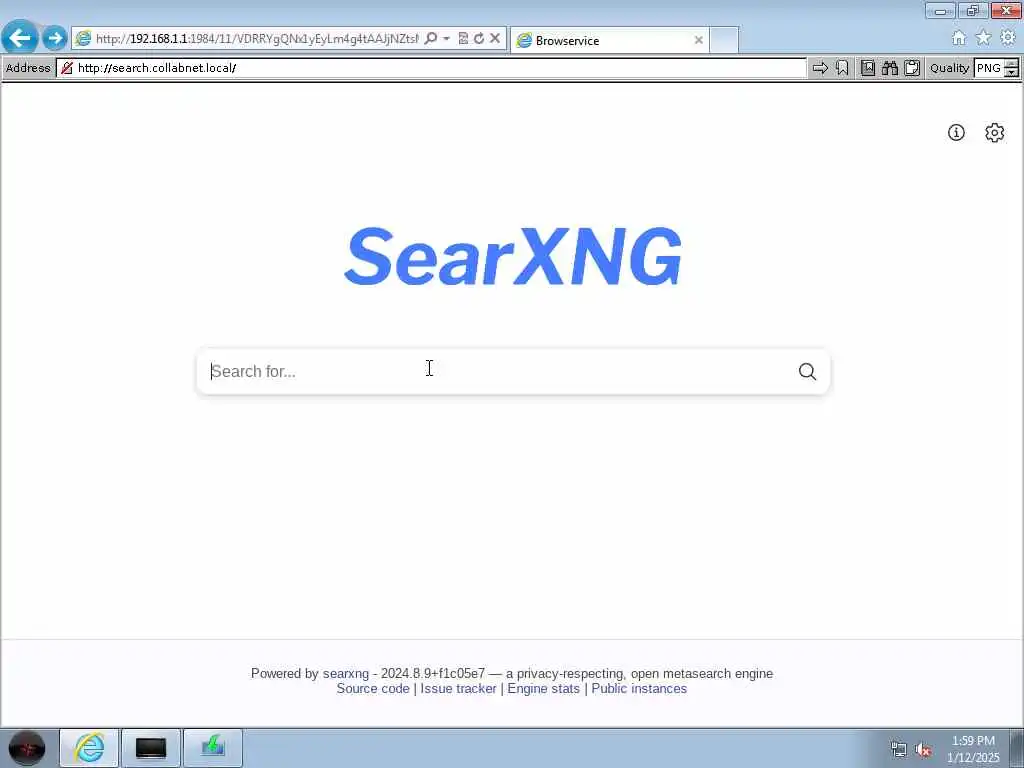Click the Browservice find binoculars icon
Image resolution: width=1024 pixels, height=768 pixels.
click(x=889, y=68)
